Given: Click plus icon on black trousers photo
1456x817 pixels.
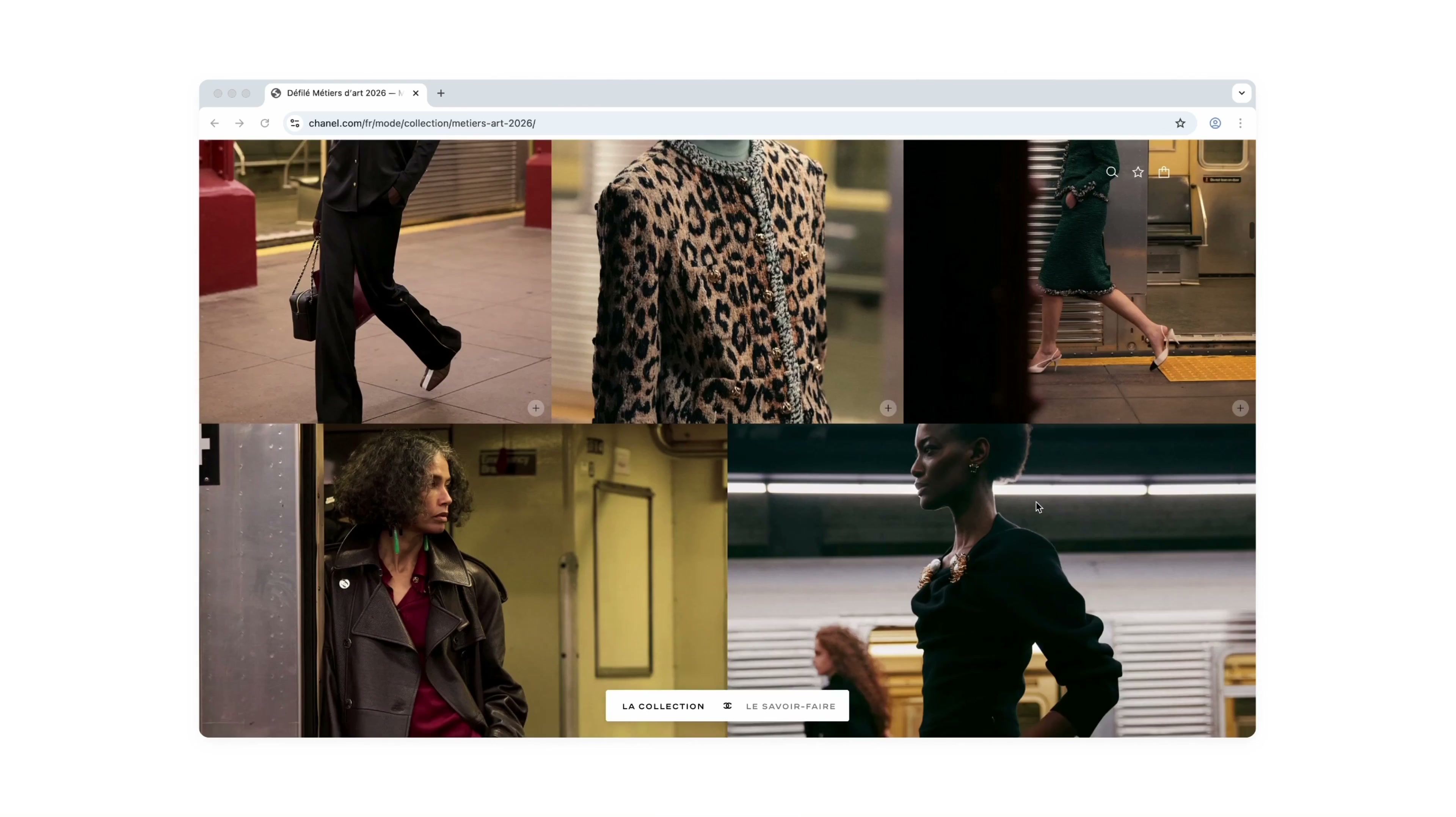Looking at the screenshot, I should [x=536, y=408].
